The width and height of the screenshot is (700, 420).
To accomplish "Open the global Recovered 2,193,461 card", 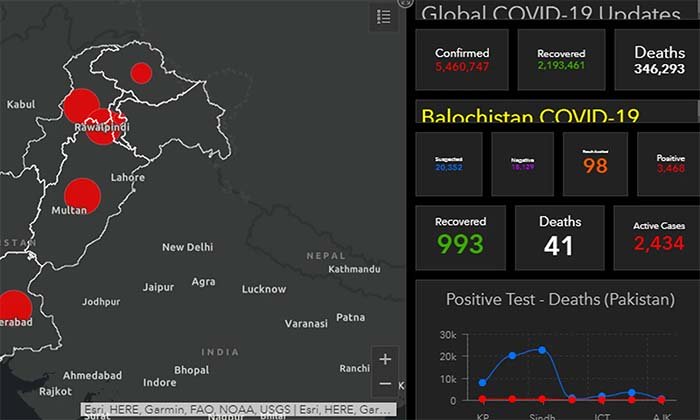I will (561, 60).
